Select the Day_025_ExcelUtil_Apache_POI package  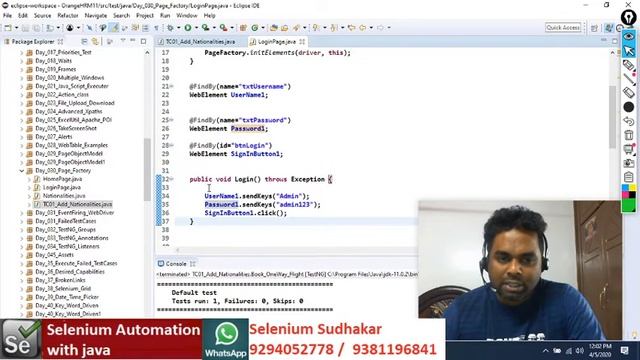[x=73, y=120]
